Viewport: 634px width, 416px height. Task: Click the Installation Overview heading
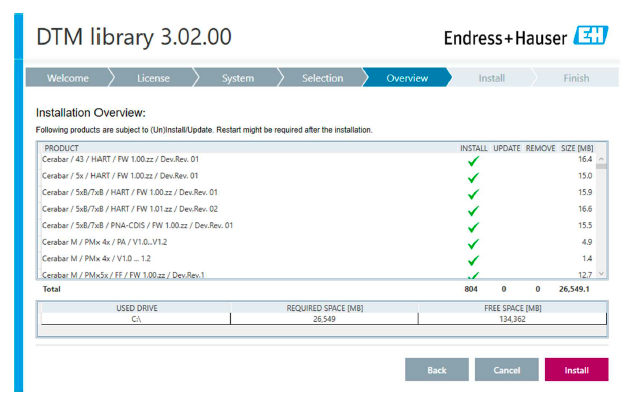(91, 113)
